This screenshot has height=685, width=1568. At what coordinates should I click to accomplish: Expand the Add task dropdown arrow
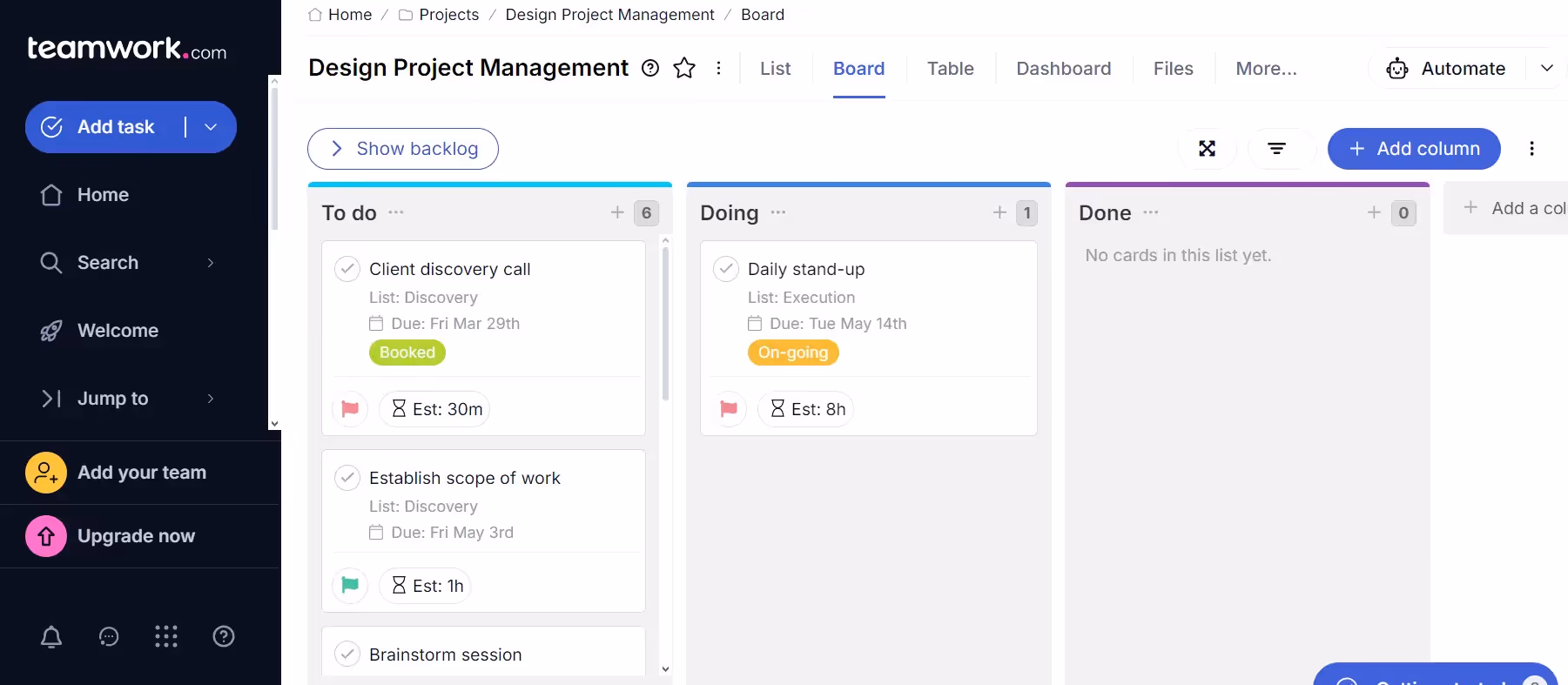(211, 127)
